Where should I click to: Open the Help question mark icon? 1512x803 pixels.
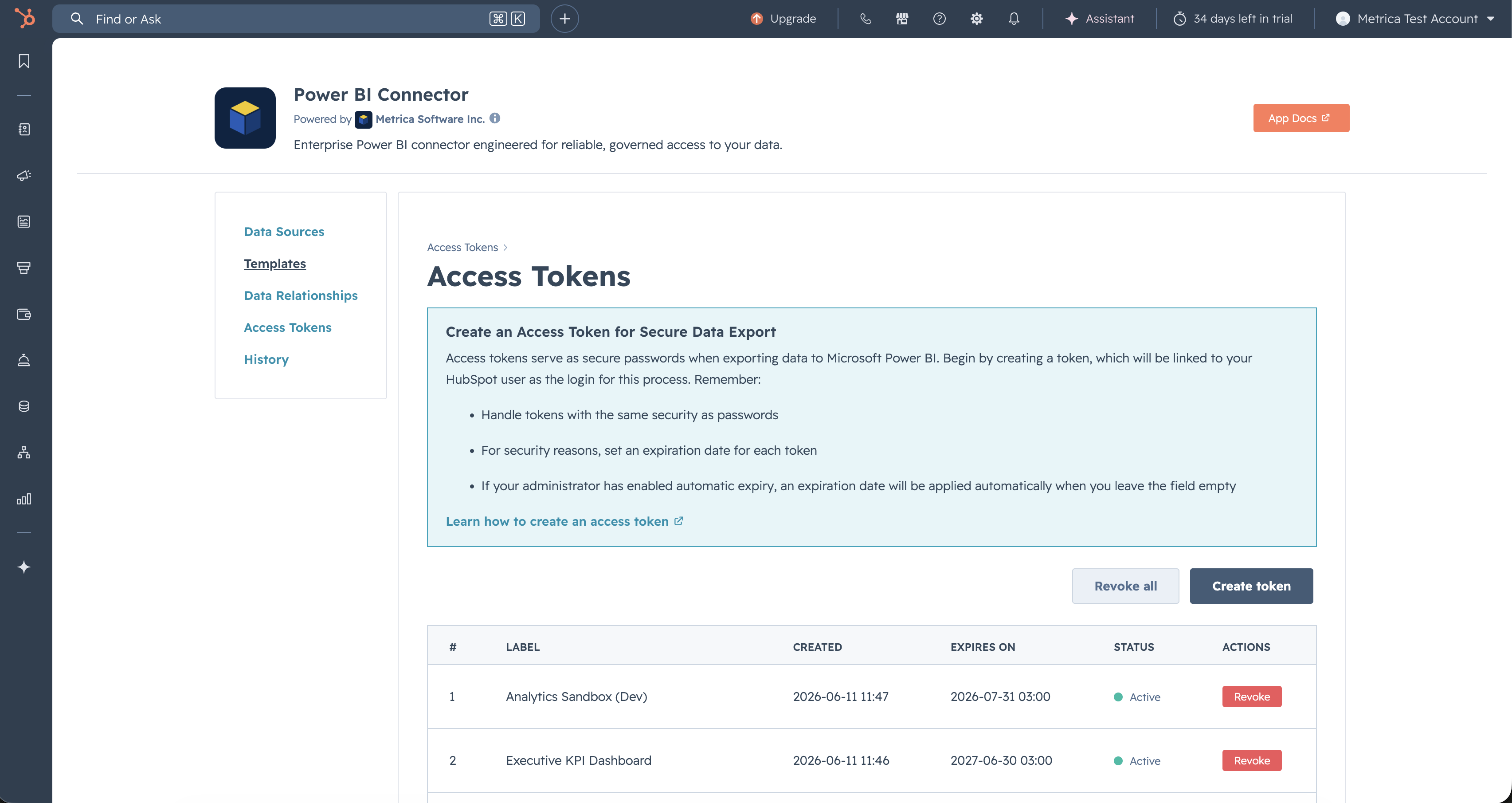[939, 19]
